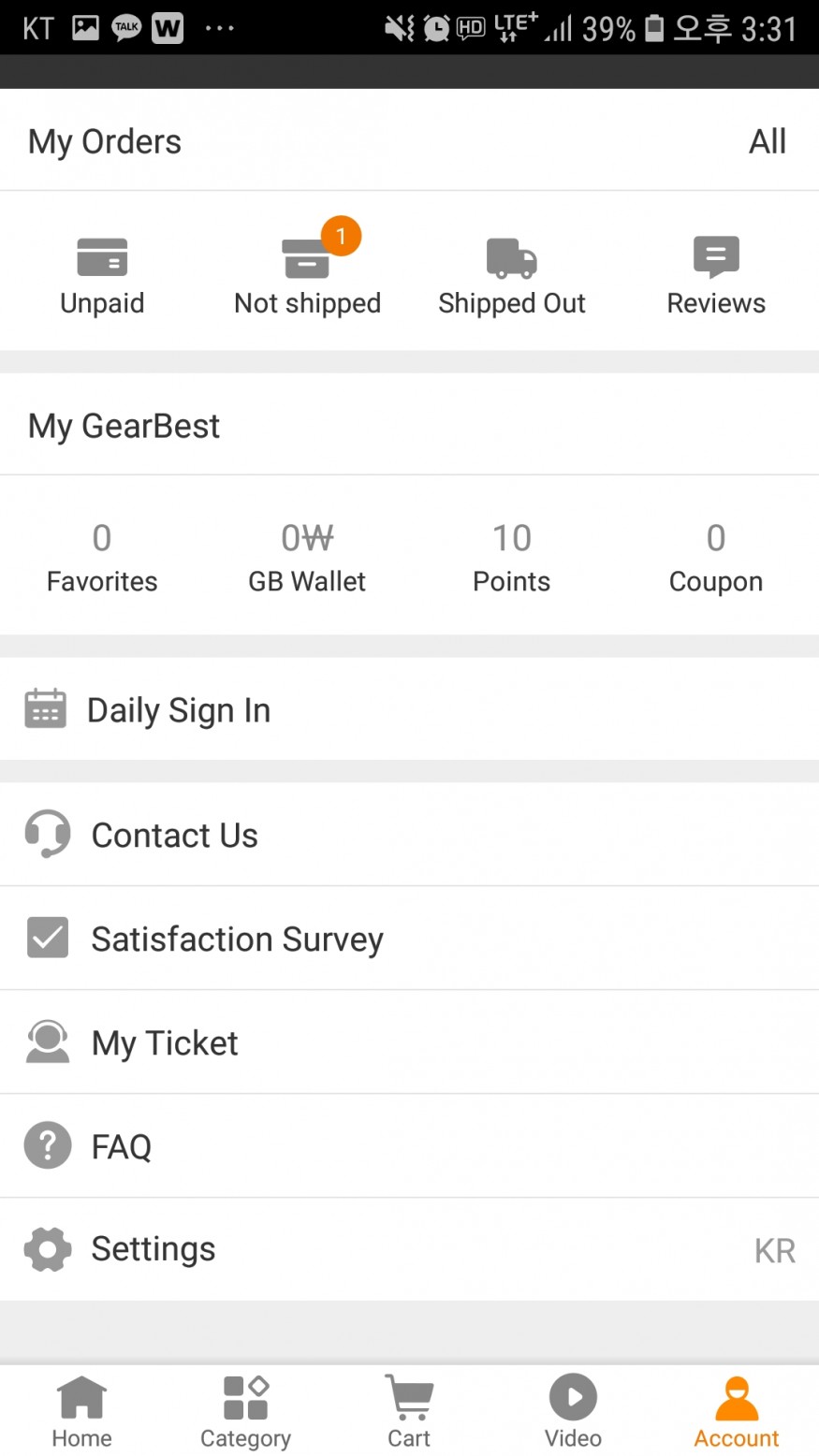The width and height of the screenshot is (819, 1456).
Task: Open Not shipped orders box icon
Action: pos(306,259)
